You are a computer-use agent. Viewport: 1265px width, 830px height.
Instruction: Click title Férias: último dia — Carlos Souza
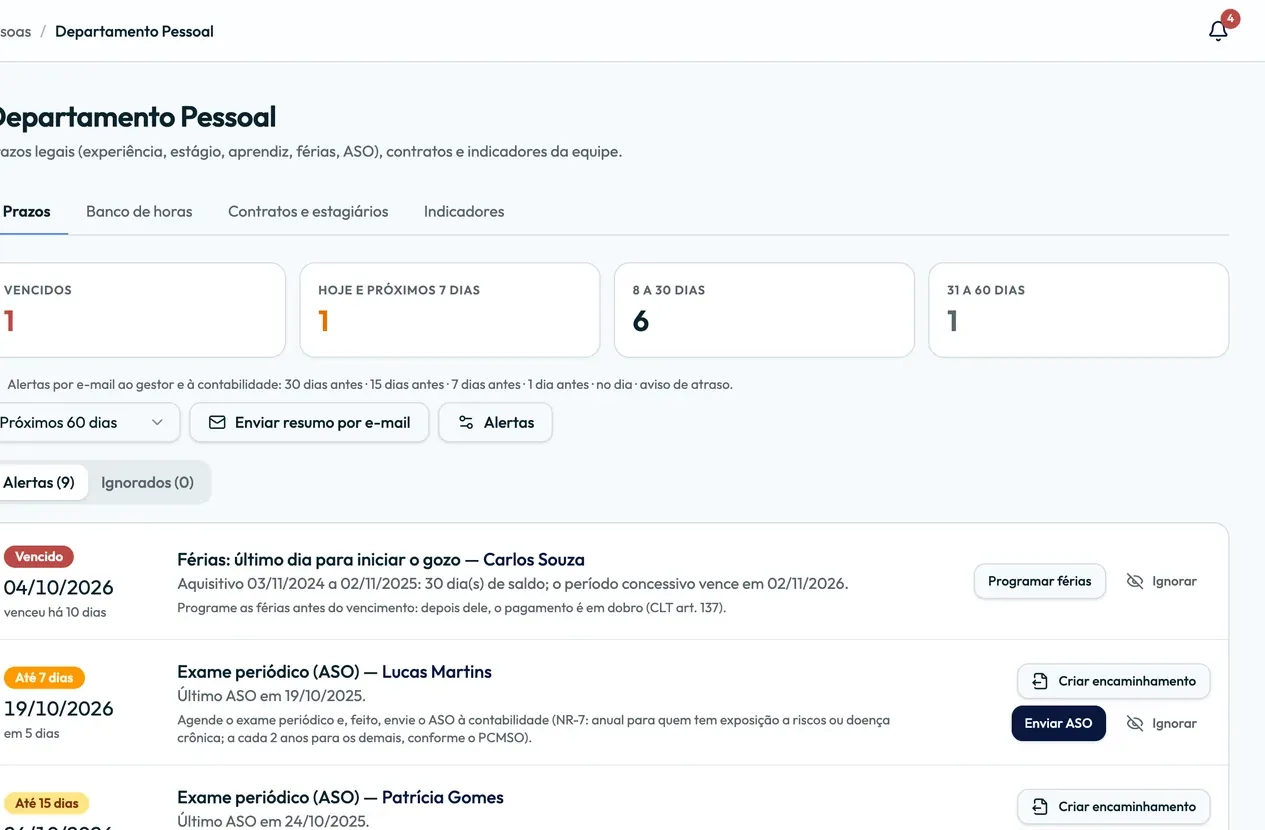tap(381, 560)
